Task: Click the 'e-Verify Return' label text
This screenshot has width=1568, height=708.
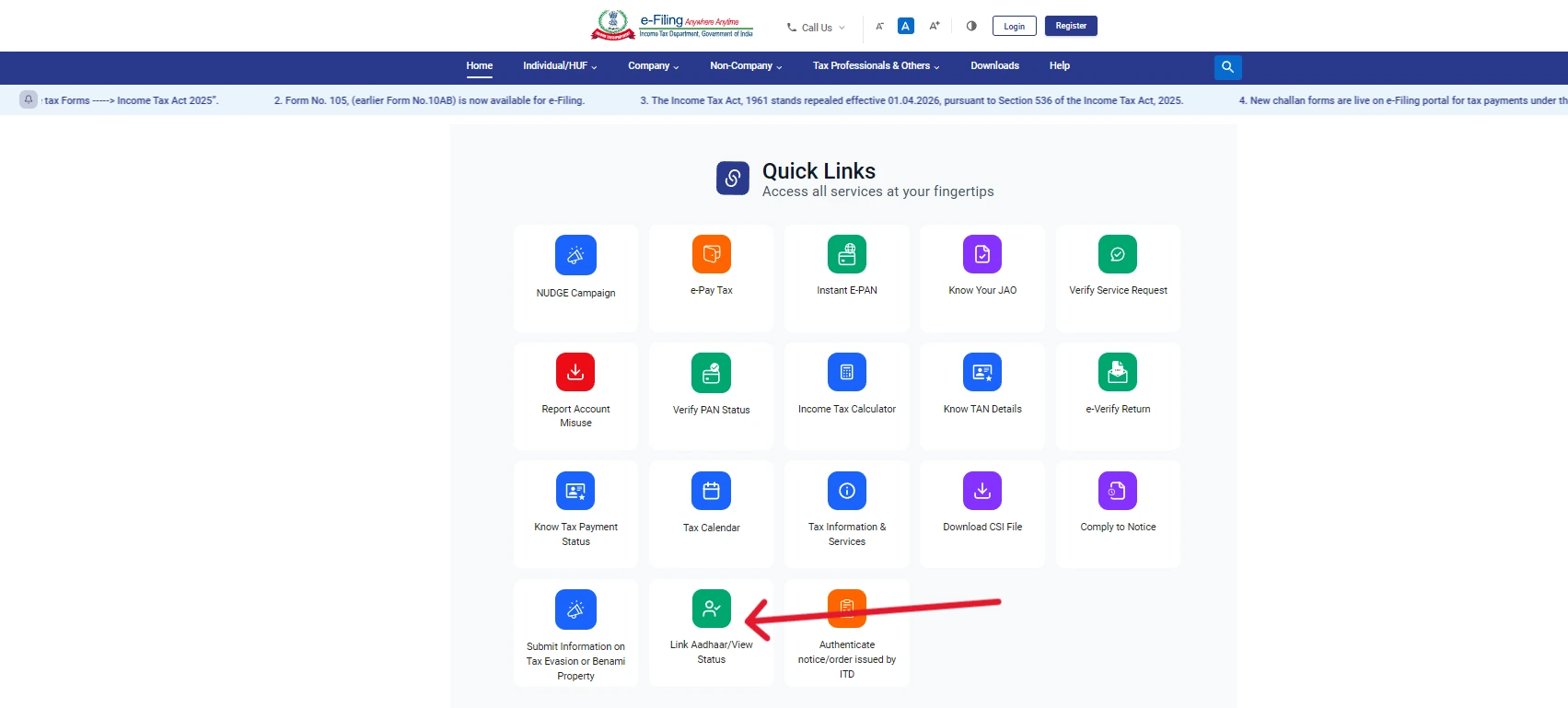Action: 1118,409
